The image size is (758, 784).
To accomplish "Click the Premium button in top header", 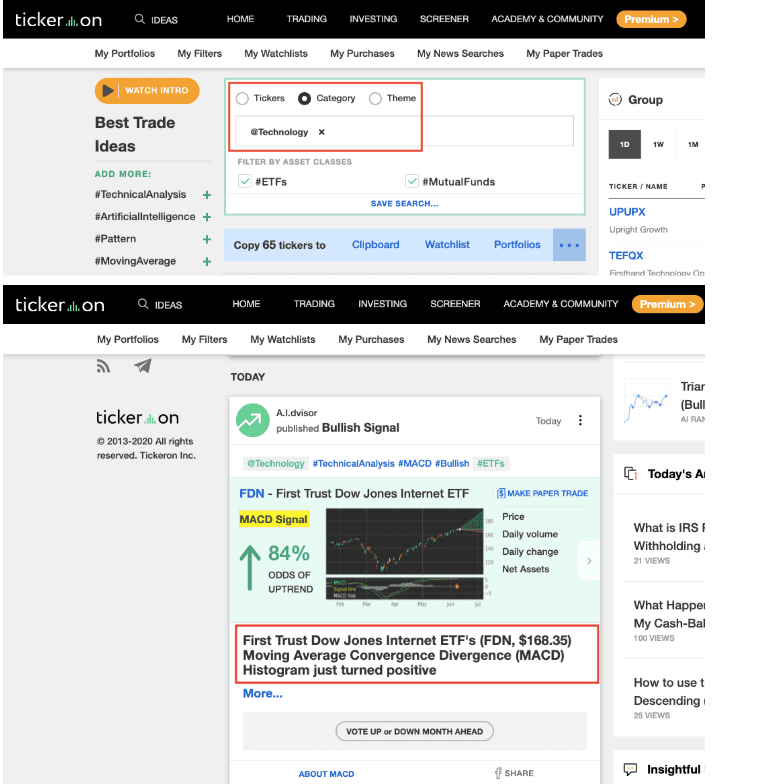I will tap(651, 20).
